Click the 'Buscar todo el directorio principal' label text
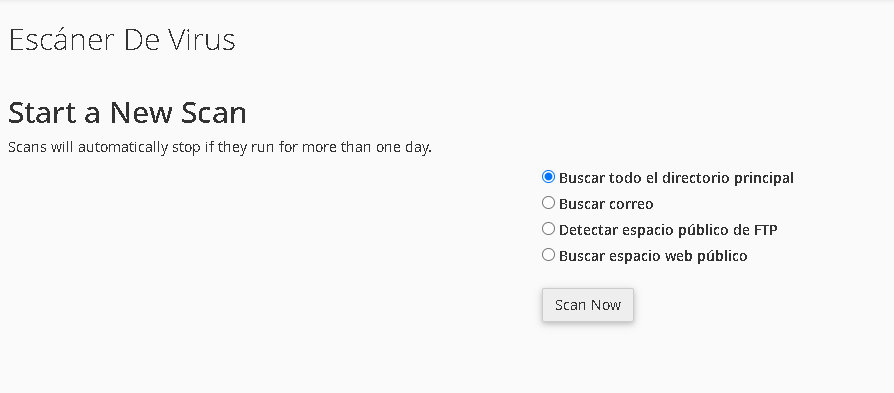 676,178
